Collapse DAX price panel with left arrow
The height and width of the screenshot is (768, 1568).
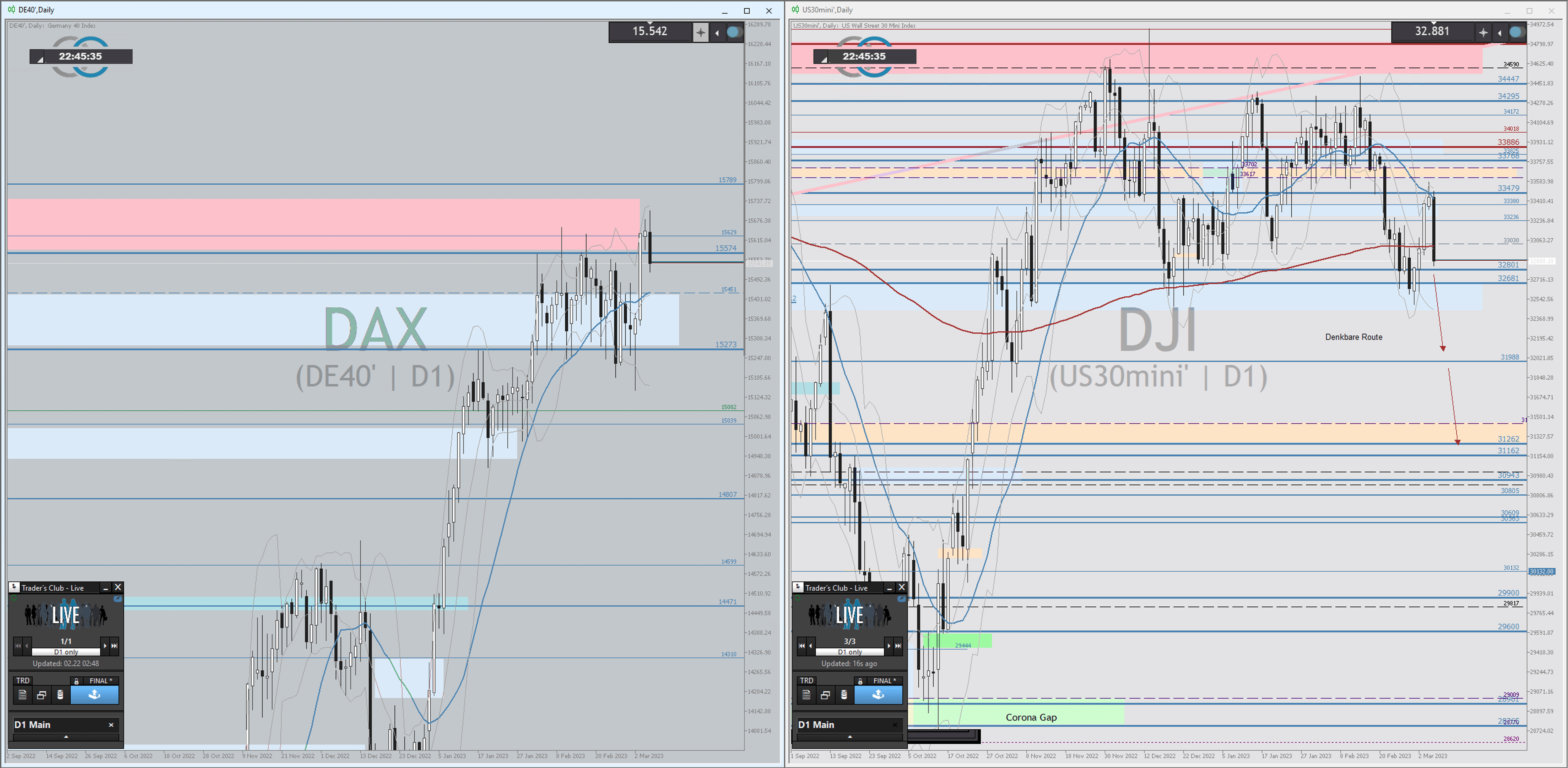pyautogui.click(x=717, y=32)
